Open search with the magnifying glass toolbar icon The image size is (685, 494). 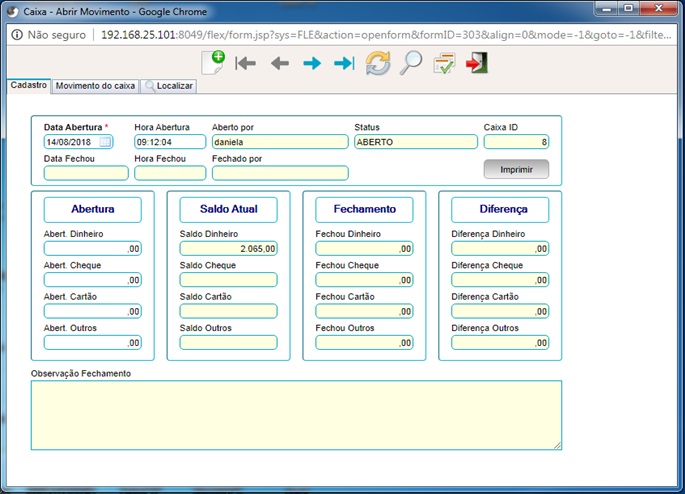(x=411, y=63)
